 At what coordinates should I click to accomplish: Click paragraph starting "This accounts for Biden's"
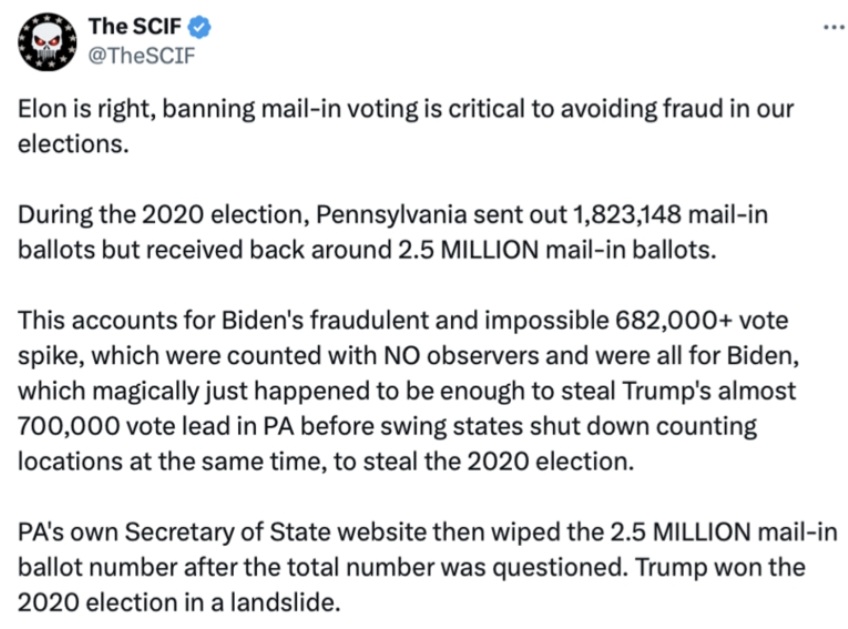[x=408, y=390]
